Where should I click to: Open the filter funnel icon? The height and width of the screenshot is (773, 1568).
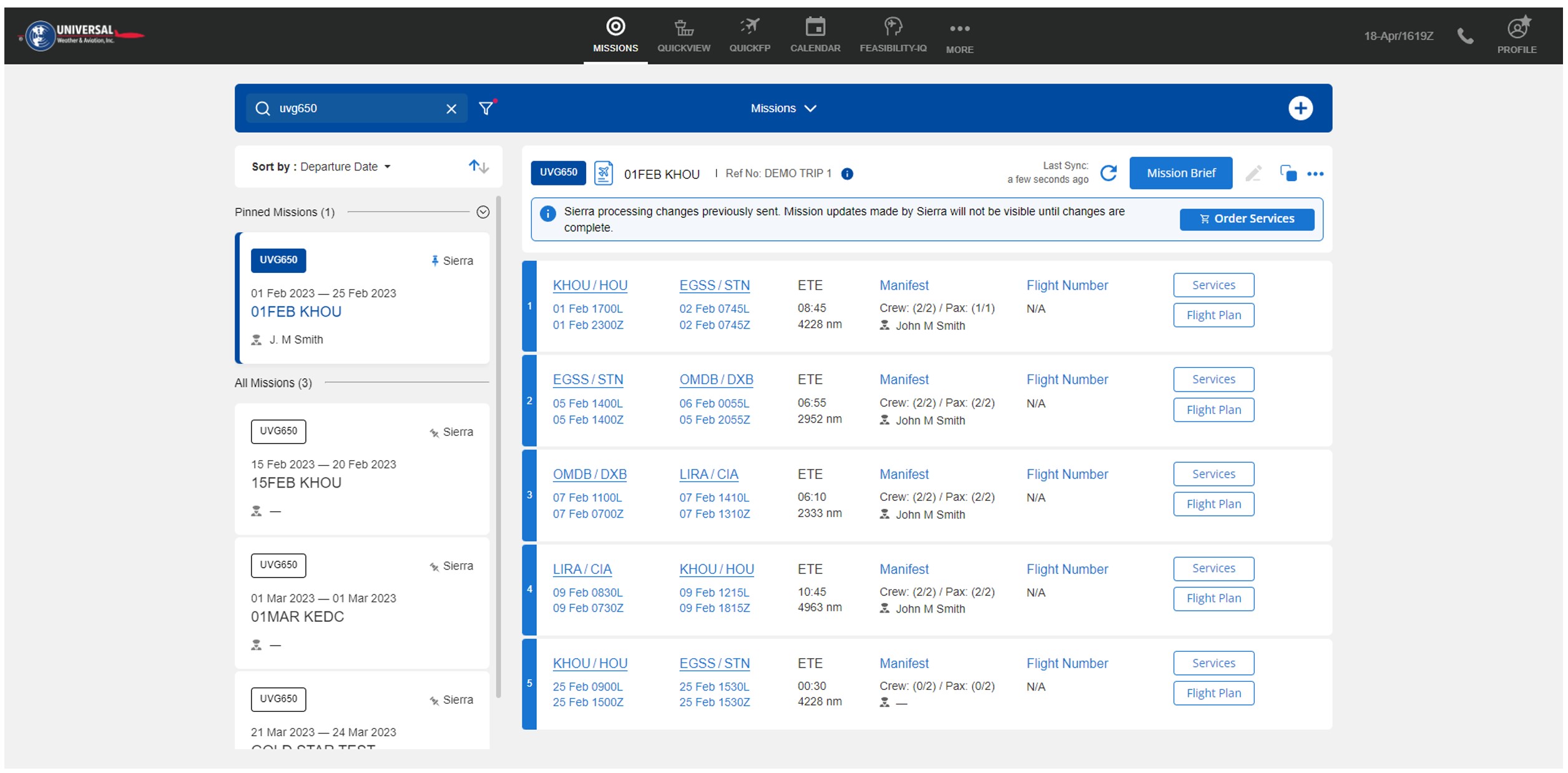486,108
